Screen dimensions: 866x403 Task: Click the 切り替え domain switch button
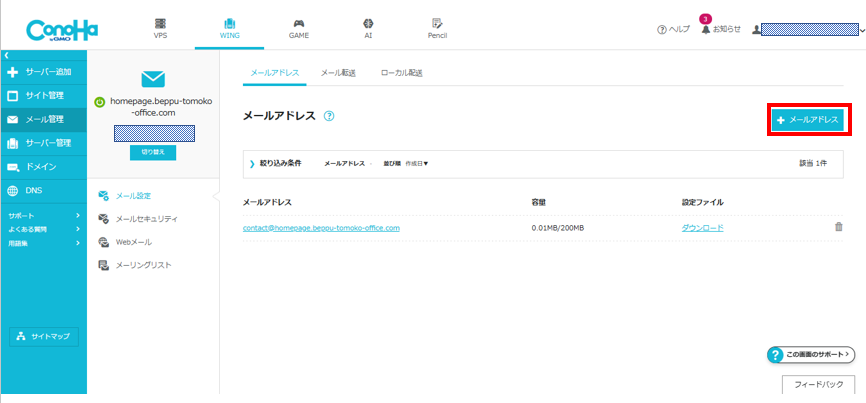pos(153,152)
